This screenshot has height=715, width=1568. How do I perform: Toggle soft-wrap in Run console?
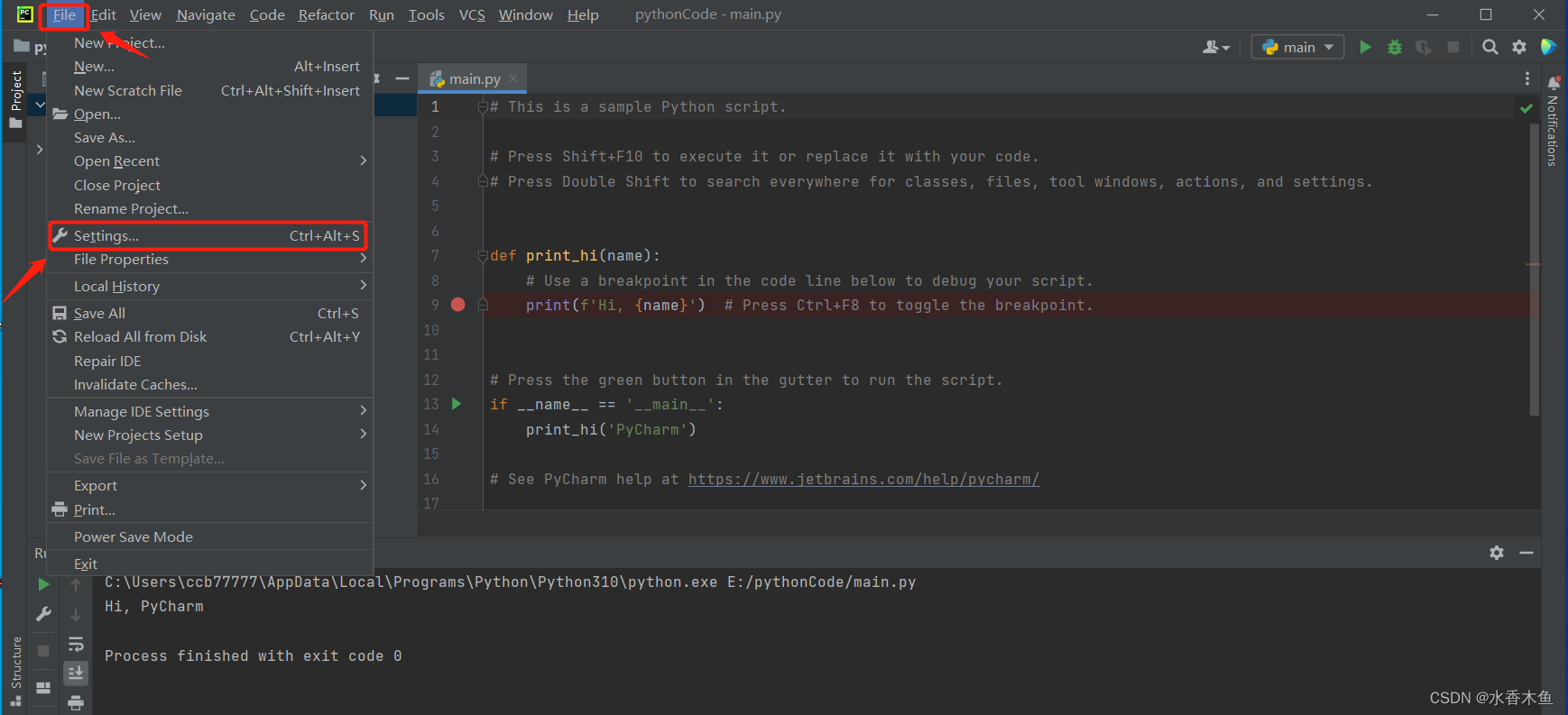(x=76, y=644)
